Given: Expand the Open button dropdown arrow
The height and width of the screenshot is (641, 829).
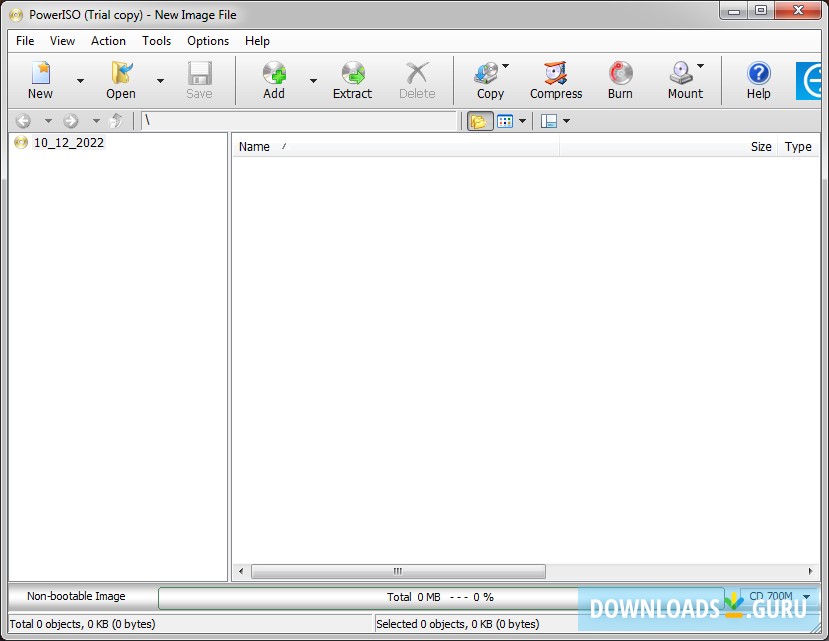Looking at the screenshot, I should (160, 81).
